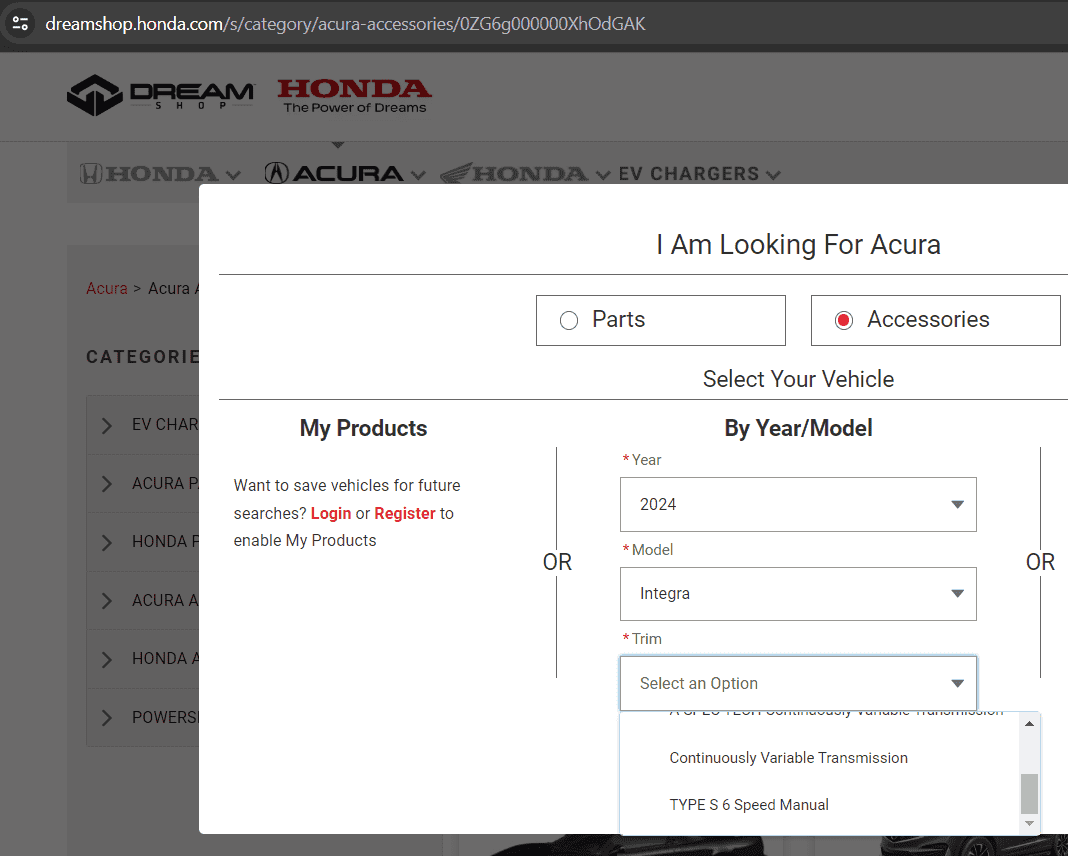Expand the EV CHARGERS category in the sidebar
Viewport: 1068px width, 856px height.
click(x=107, y=424)
